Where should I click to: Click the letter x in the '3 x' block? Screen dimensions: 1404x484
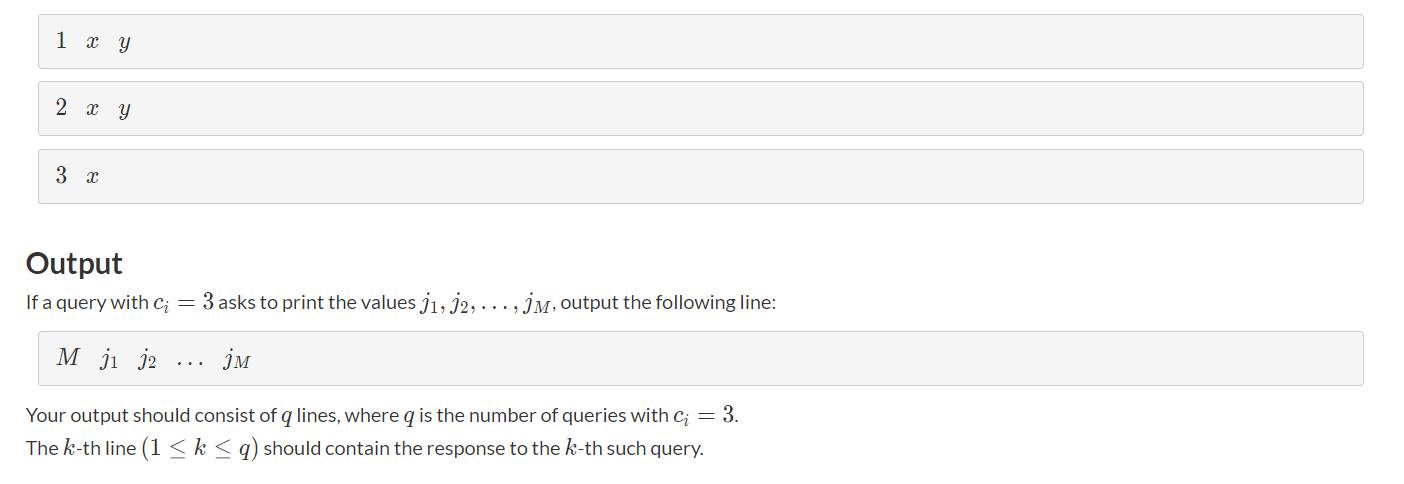92,177
